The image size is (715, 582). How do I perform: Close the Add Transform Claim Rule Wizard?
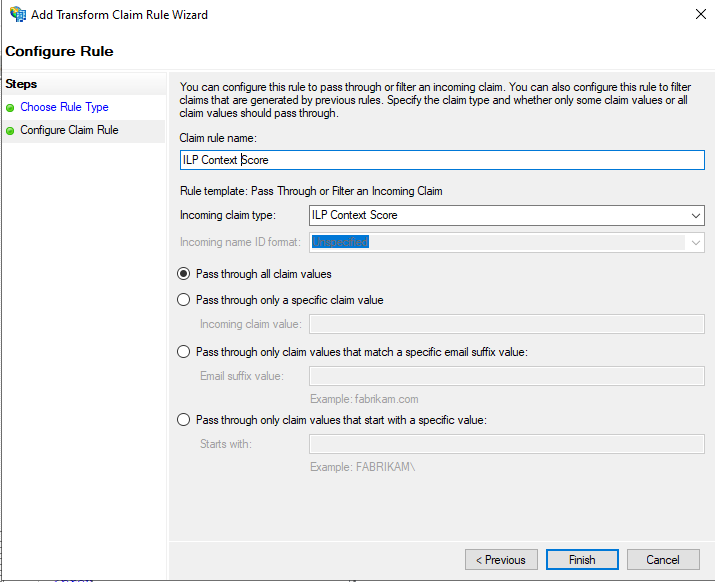[696, 15]
